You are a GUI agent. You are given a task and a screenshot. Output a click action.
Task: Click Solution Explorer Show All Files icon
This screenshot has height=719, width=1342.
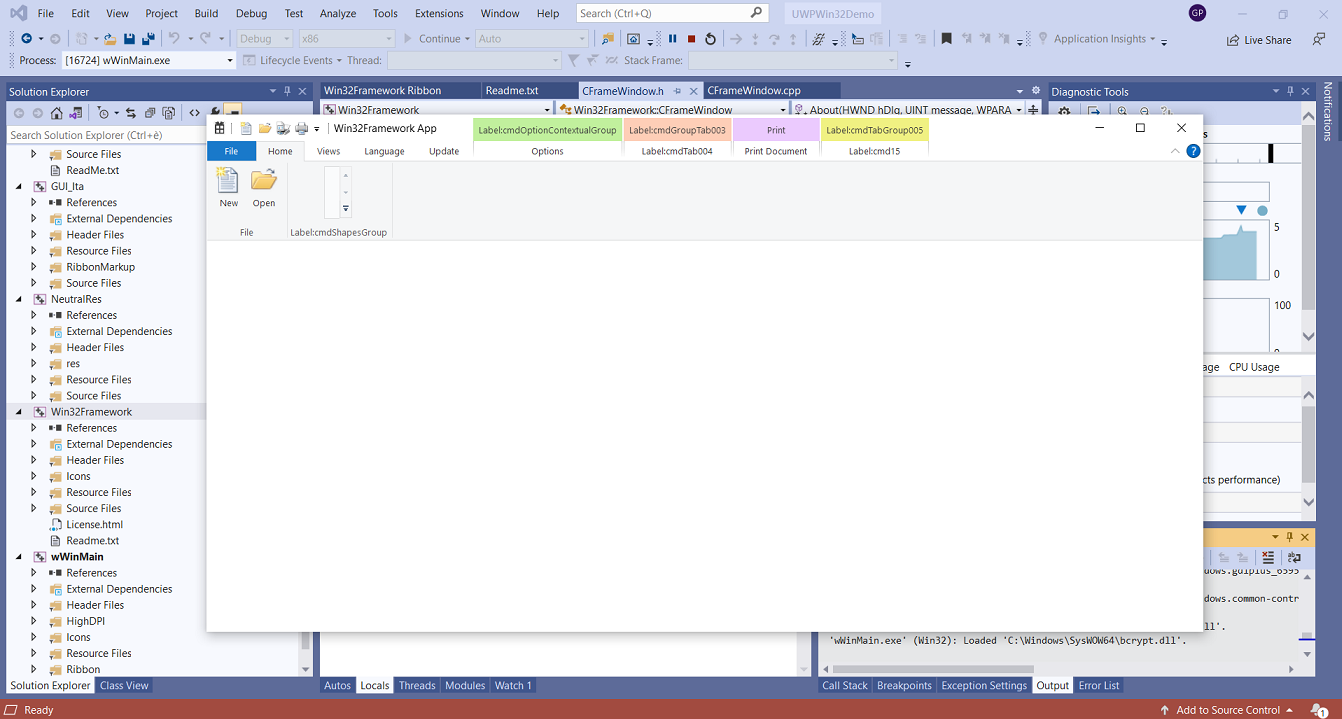[169, 113]
